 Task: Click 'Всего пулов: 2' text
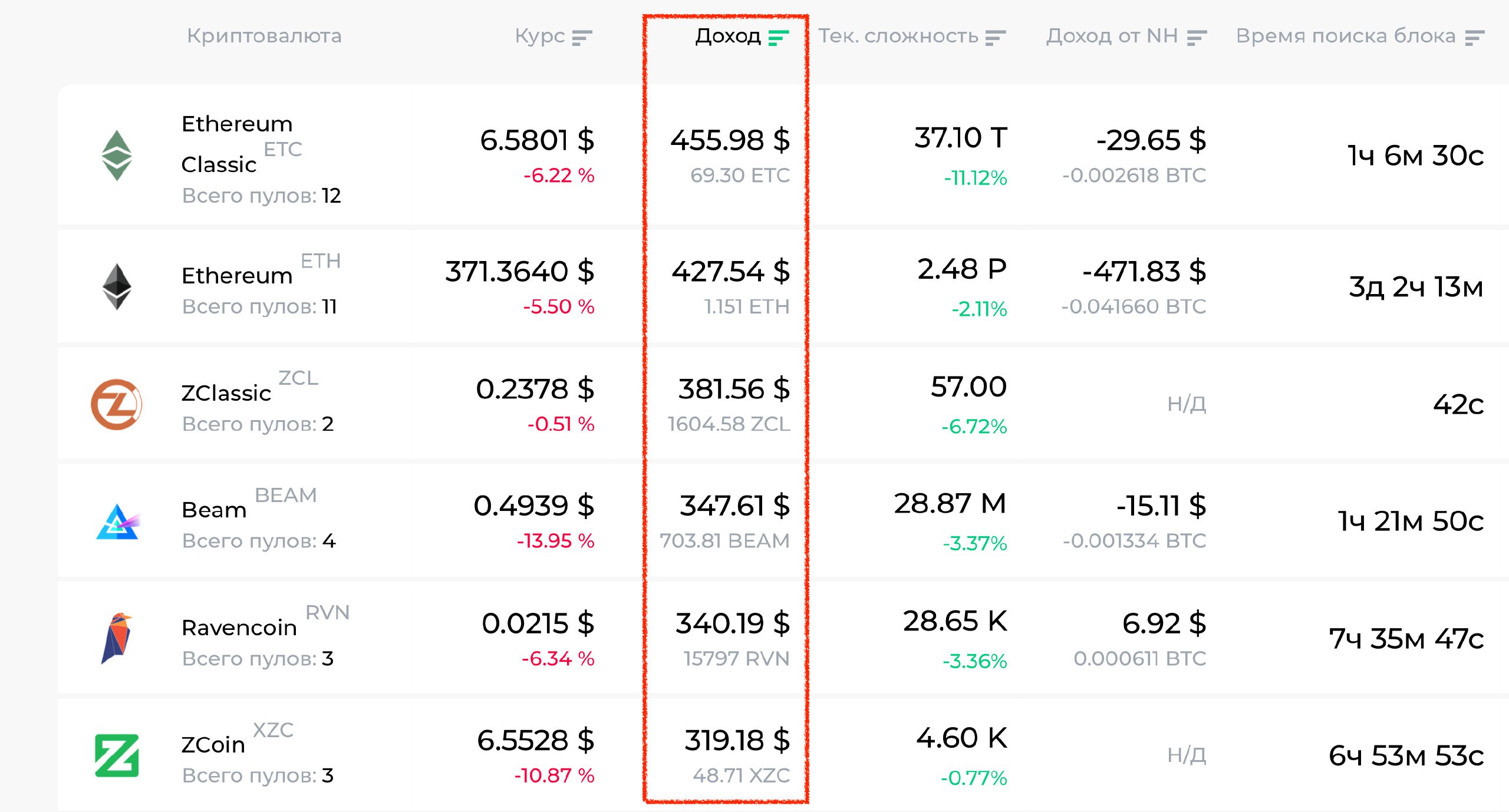pos(258,424)
